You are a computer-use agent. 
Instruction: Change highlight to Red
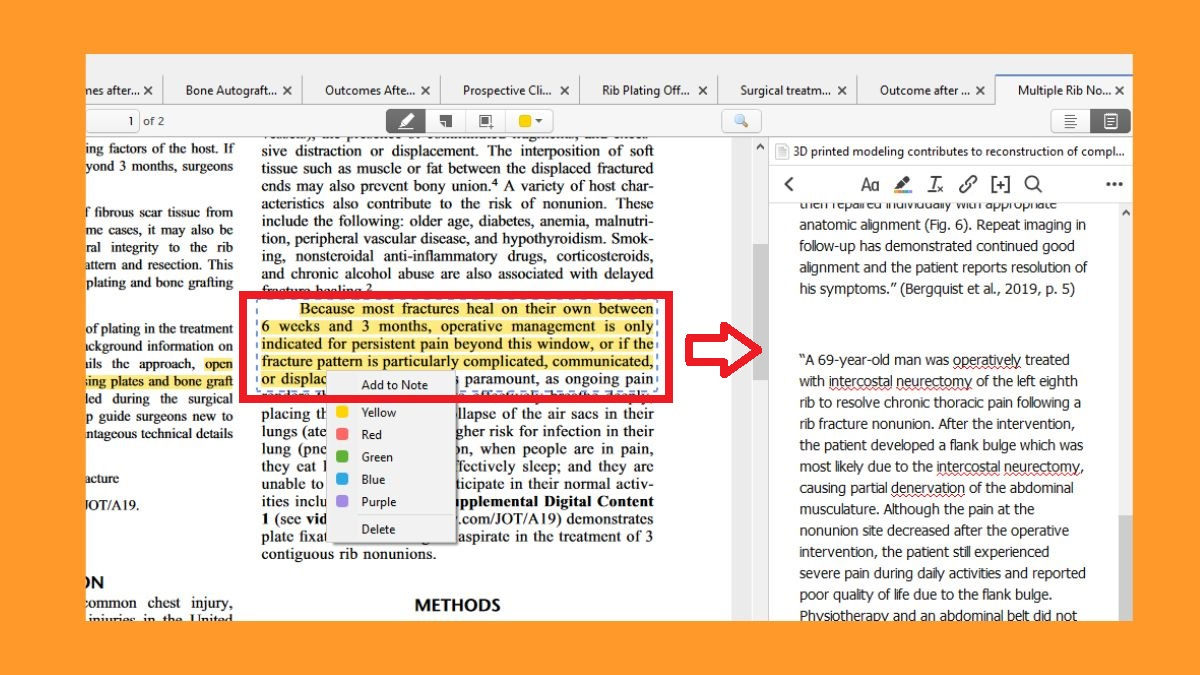[x=394, y=435]
